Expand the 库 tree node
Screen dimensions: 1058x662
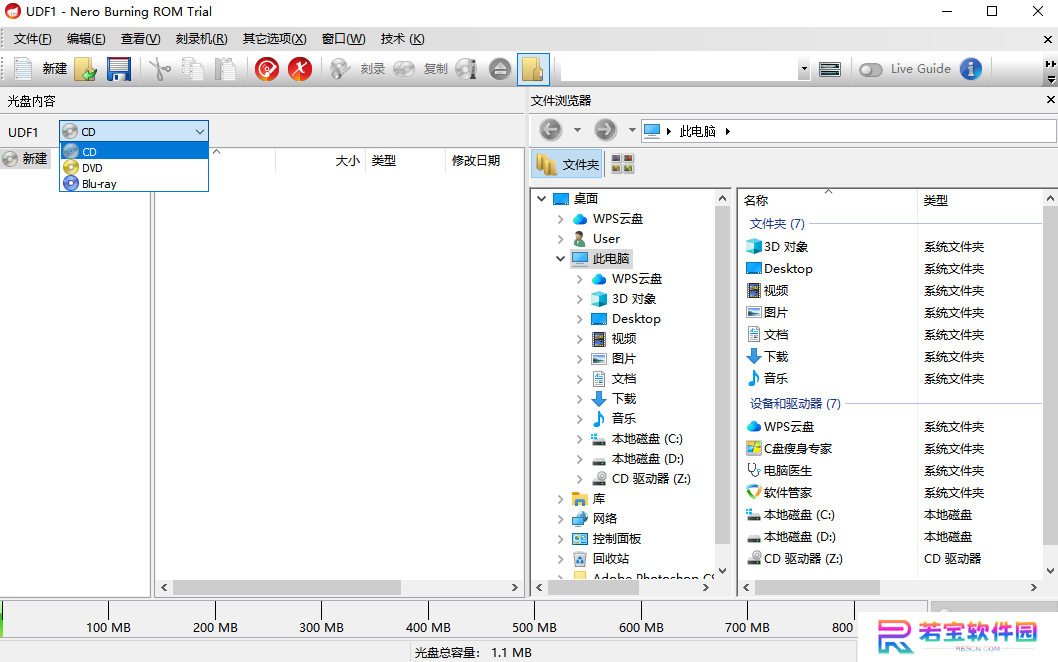click(x=560, y=499)
